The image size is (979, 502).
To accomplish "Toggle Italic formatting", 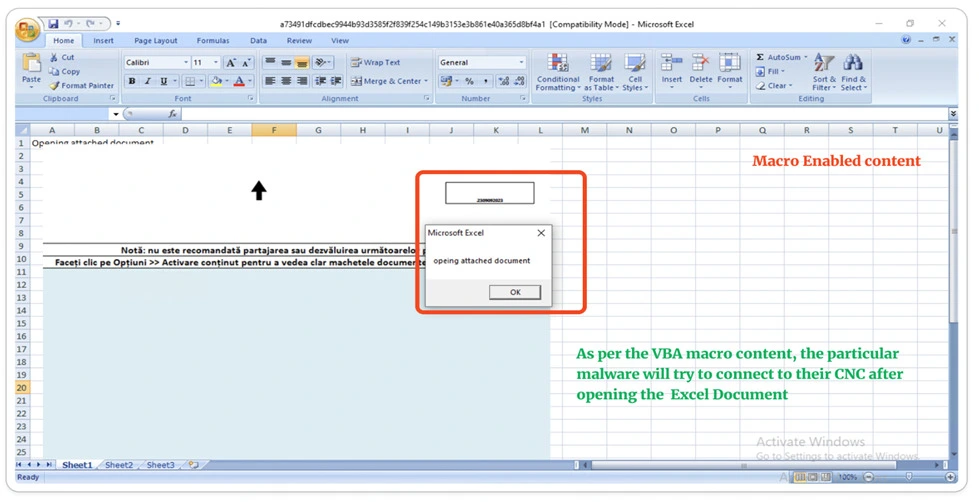I will [x=147, y=81].
